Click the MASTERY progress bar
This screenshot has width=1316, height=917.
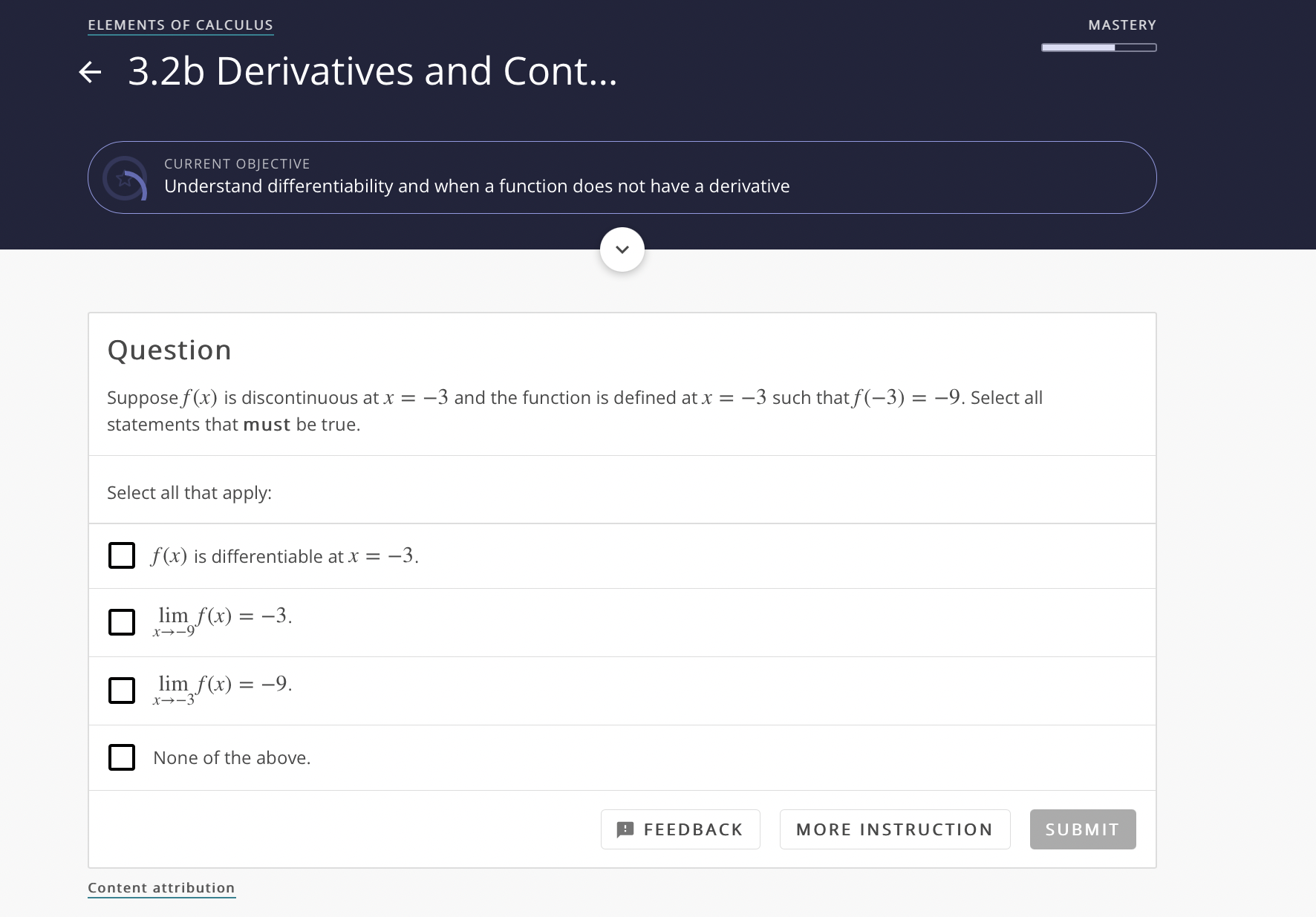coord(1098,47)
